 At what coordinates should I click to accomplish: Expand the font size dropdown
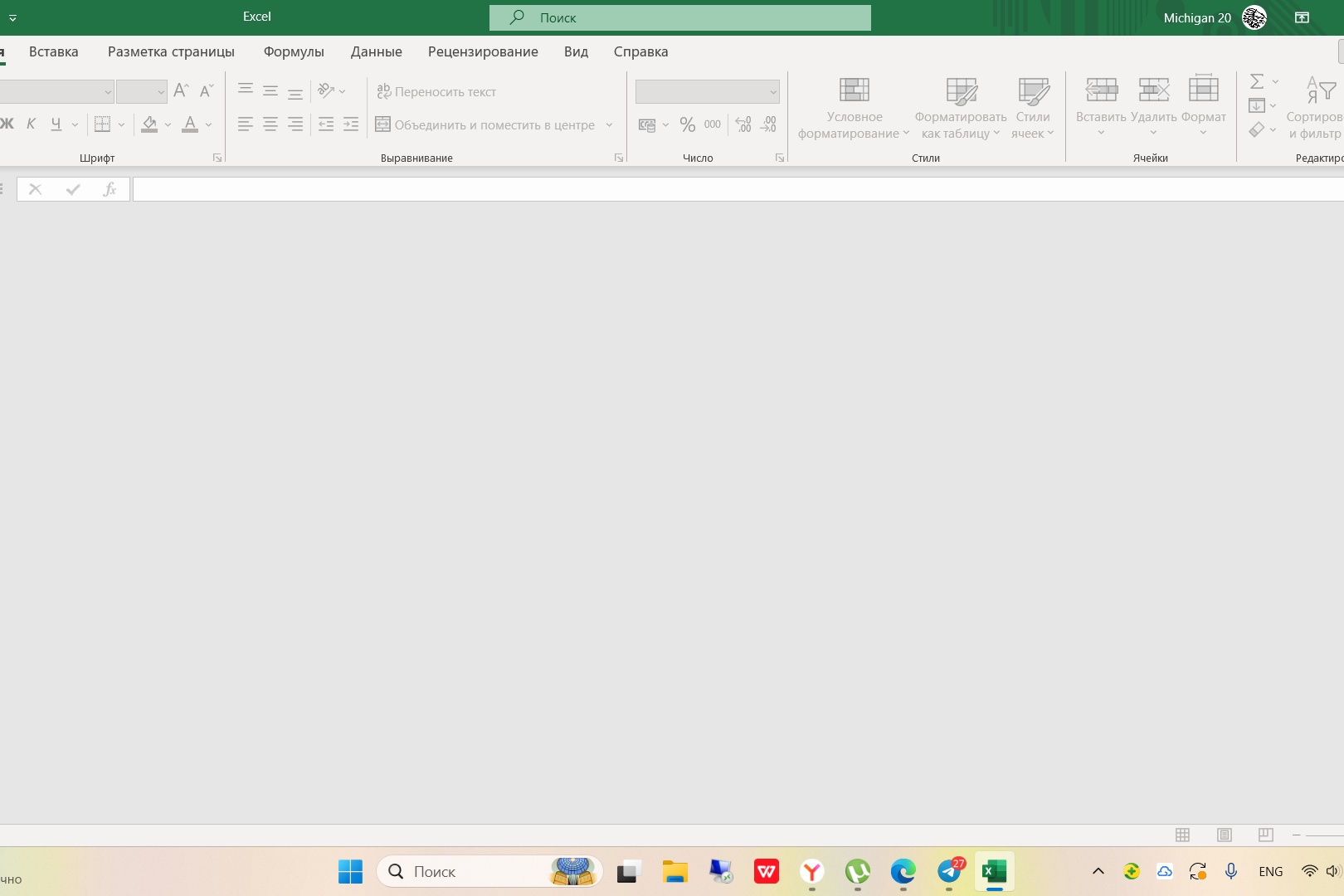click(x=161, y=91)
